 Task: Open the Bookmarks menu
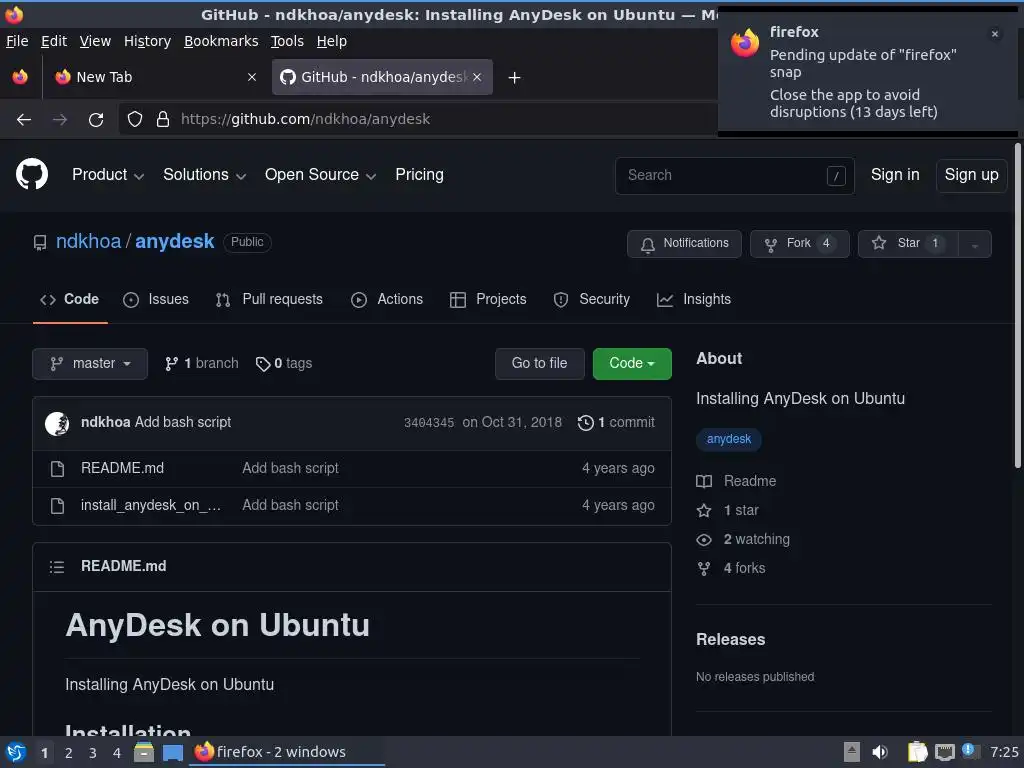point(221,41)
